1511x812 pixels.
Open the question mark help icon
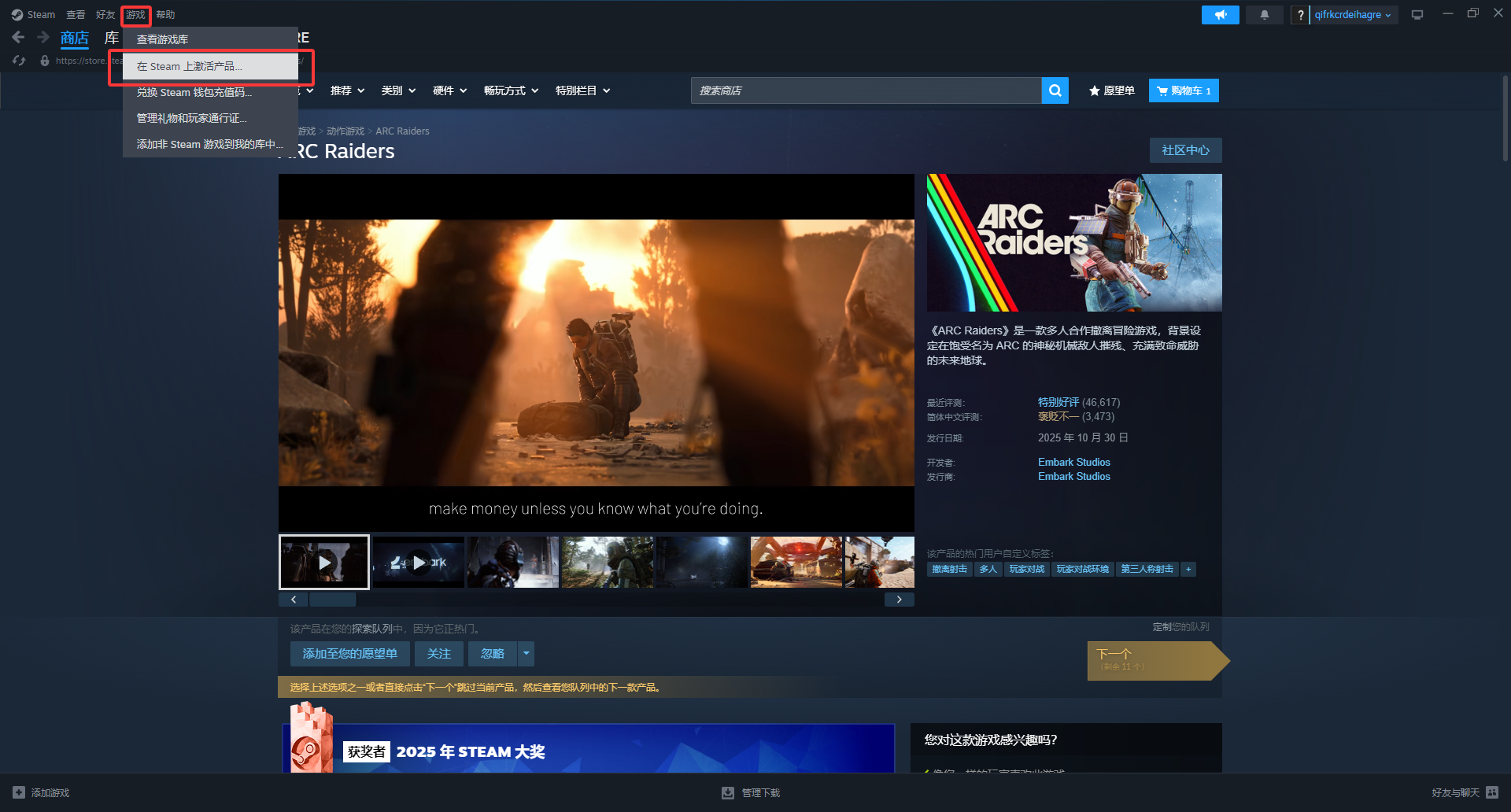1300,15
